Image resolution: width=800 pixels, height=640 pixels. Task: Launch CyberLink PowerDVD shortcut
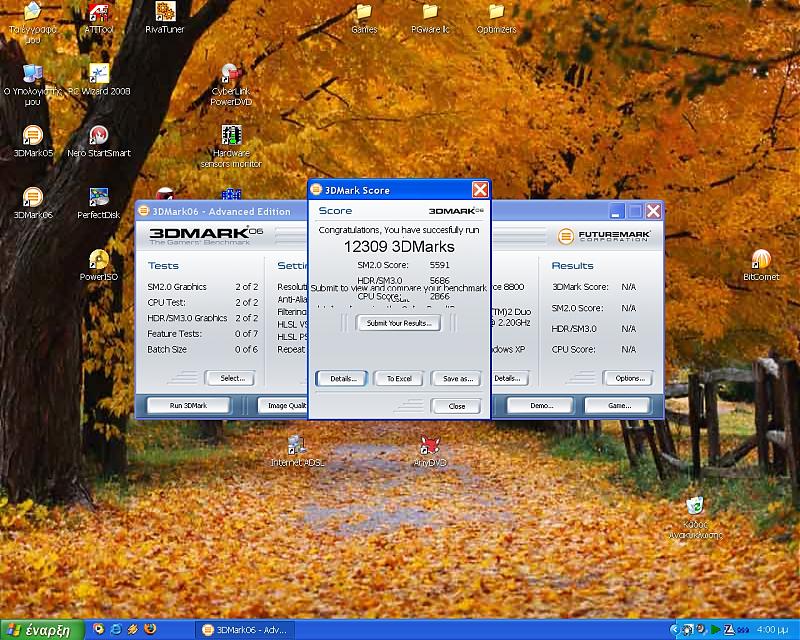pyautogui.click(x=231, y=84)
